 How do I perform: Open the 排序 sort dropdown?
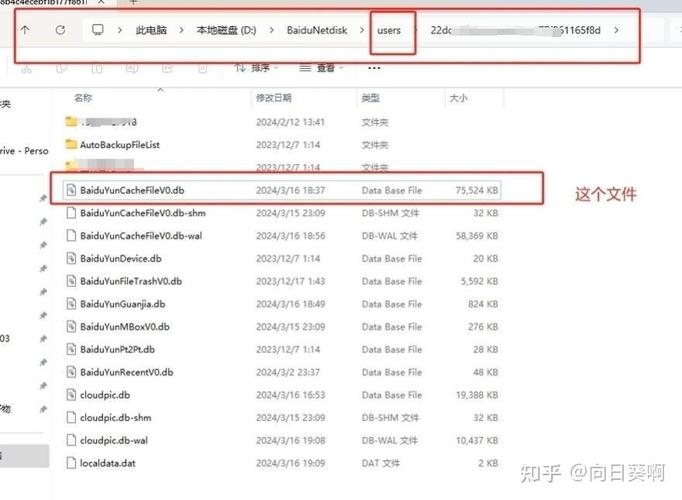256,68
